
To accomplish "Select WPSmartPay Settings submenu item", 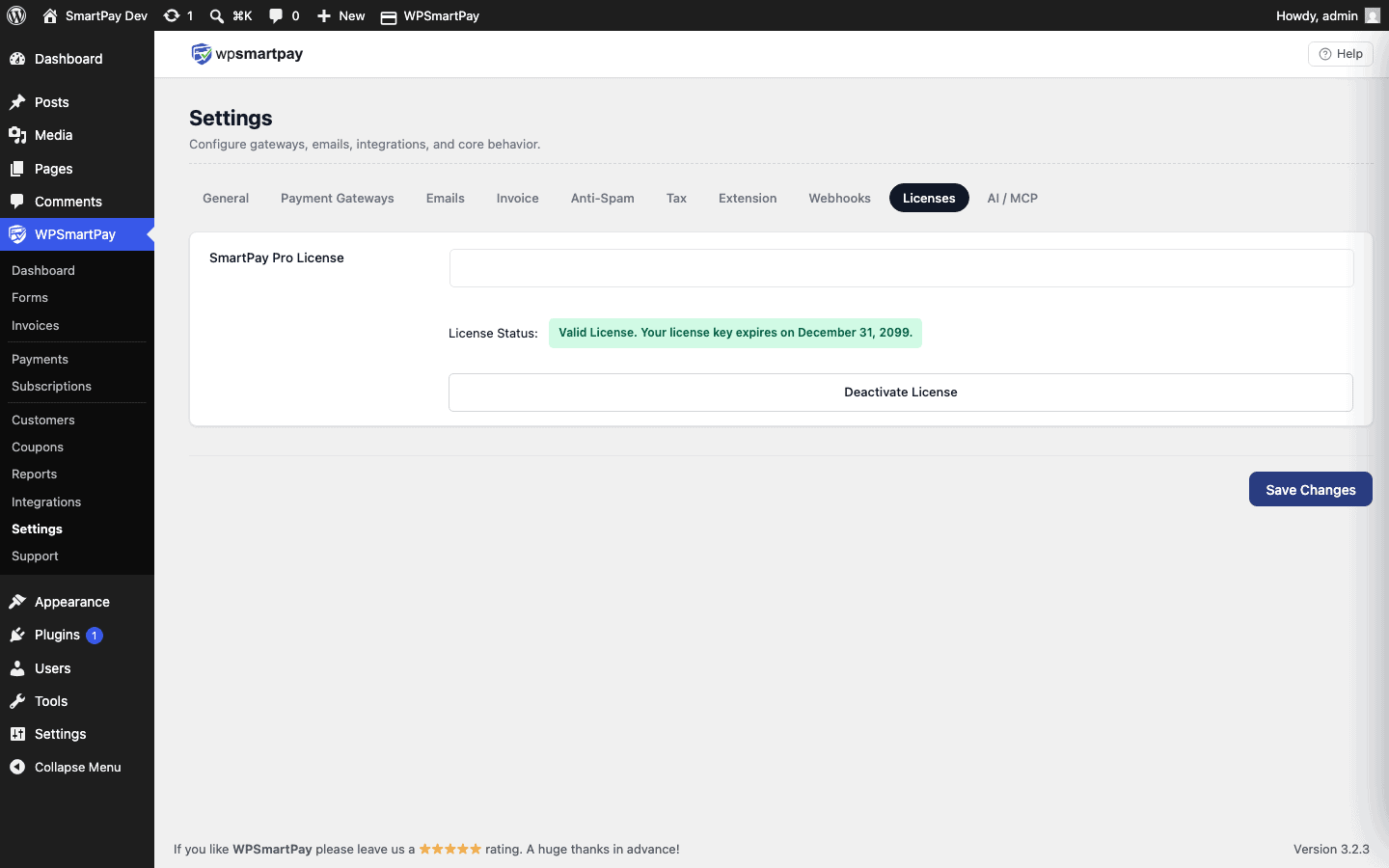I will point(38,529).
